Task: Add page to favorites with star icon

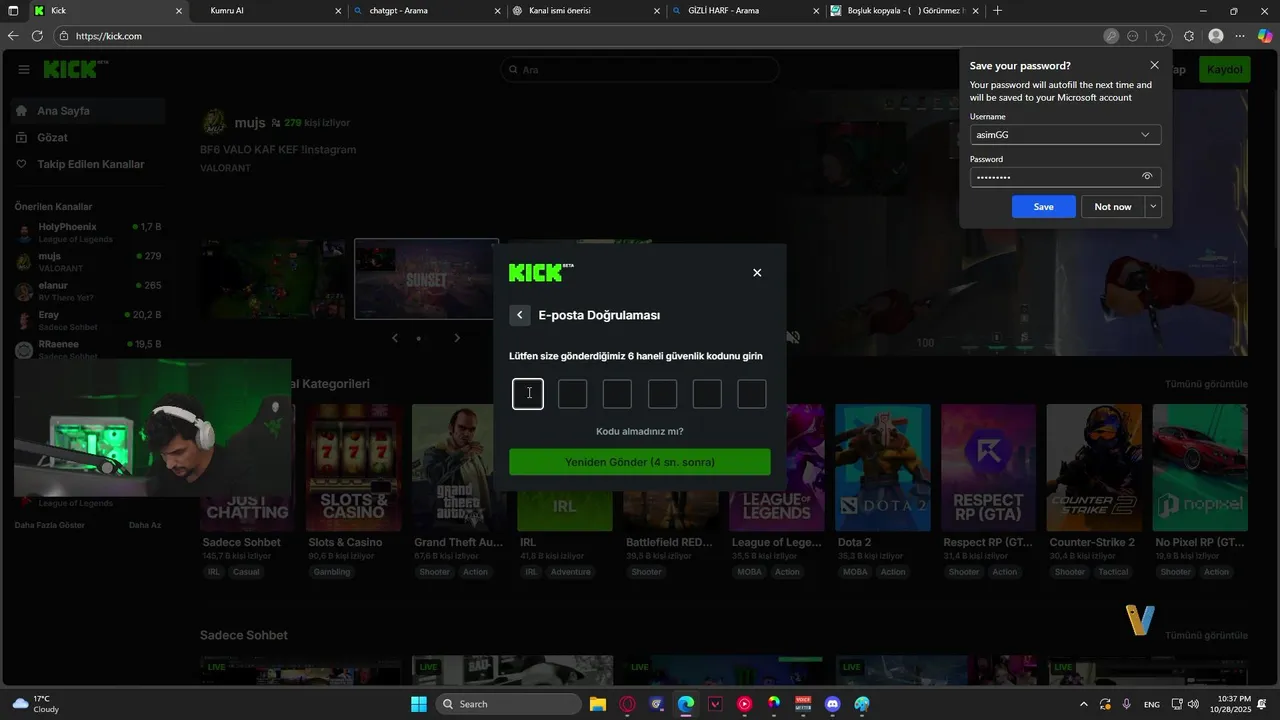Action: click(x=1160, y=36)
